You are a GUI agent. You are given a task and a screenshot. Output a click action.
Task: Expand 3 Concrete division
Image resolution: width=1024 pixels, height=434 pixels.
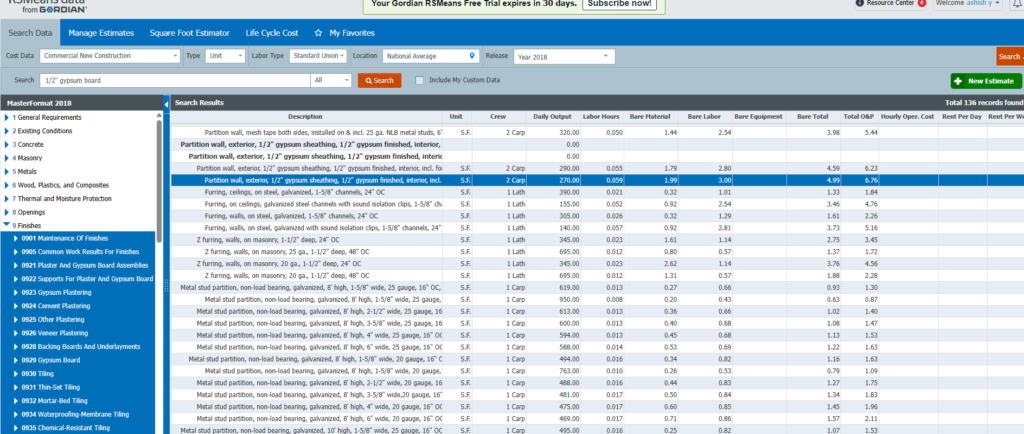tap(7, 145)
